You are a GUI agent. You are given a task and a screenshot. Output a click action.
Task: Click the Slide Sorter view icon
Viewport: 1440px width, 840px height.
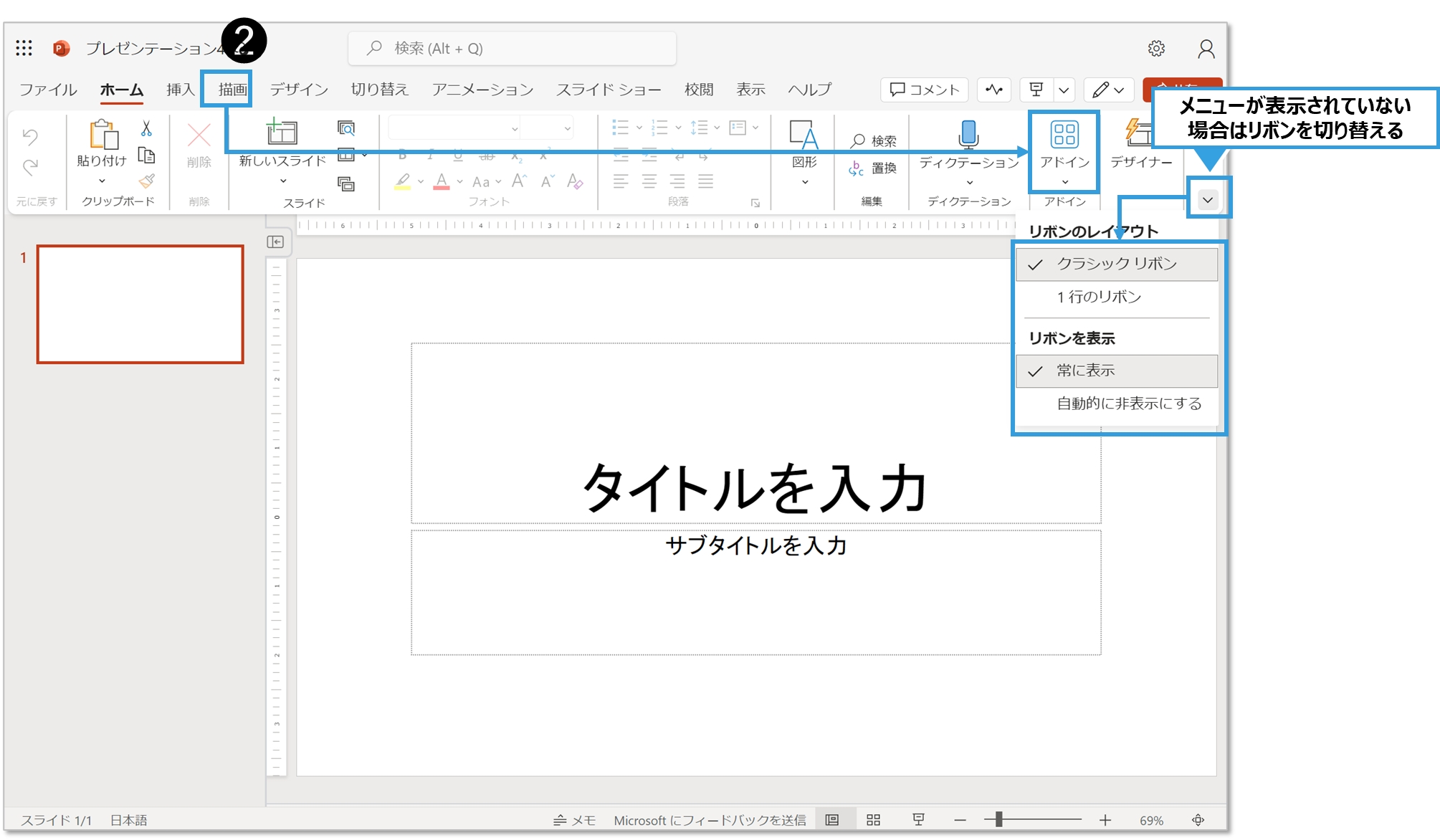click(873, 820)
